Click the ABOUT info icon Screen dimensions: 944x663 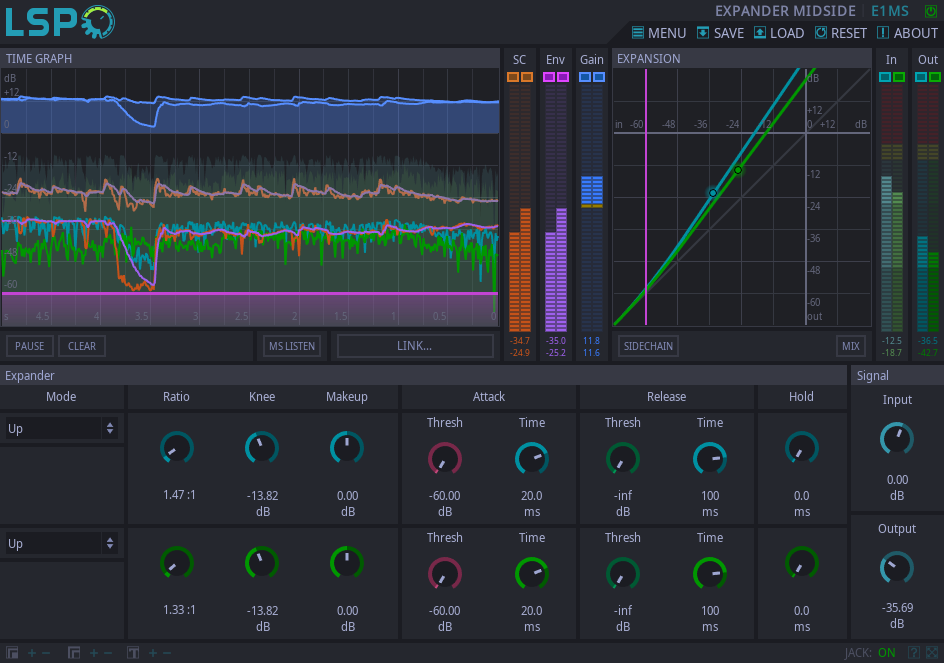[x=883, y=33]
